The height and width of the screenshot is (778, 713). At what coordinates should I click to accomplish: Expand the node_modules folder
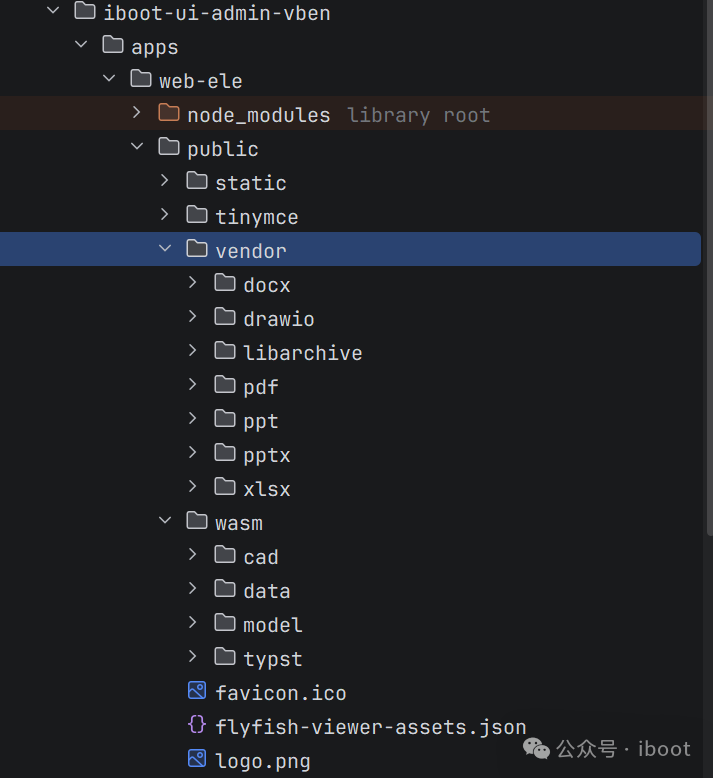(137, 113)
